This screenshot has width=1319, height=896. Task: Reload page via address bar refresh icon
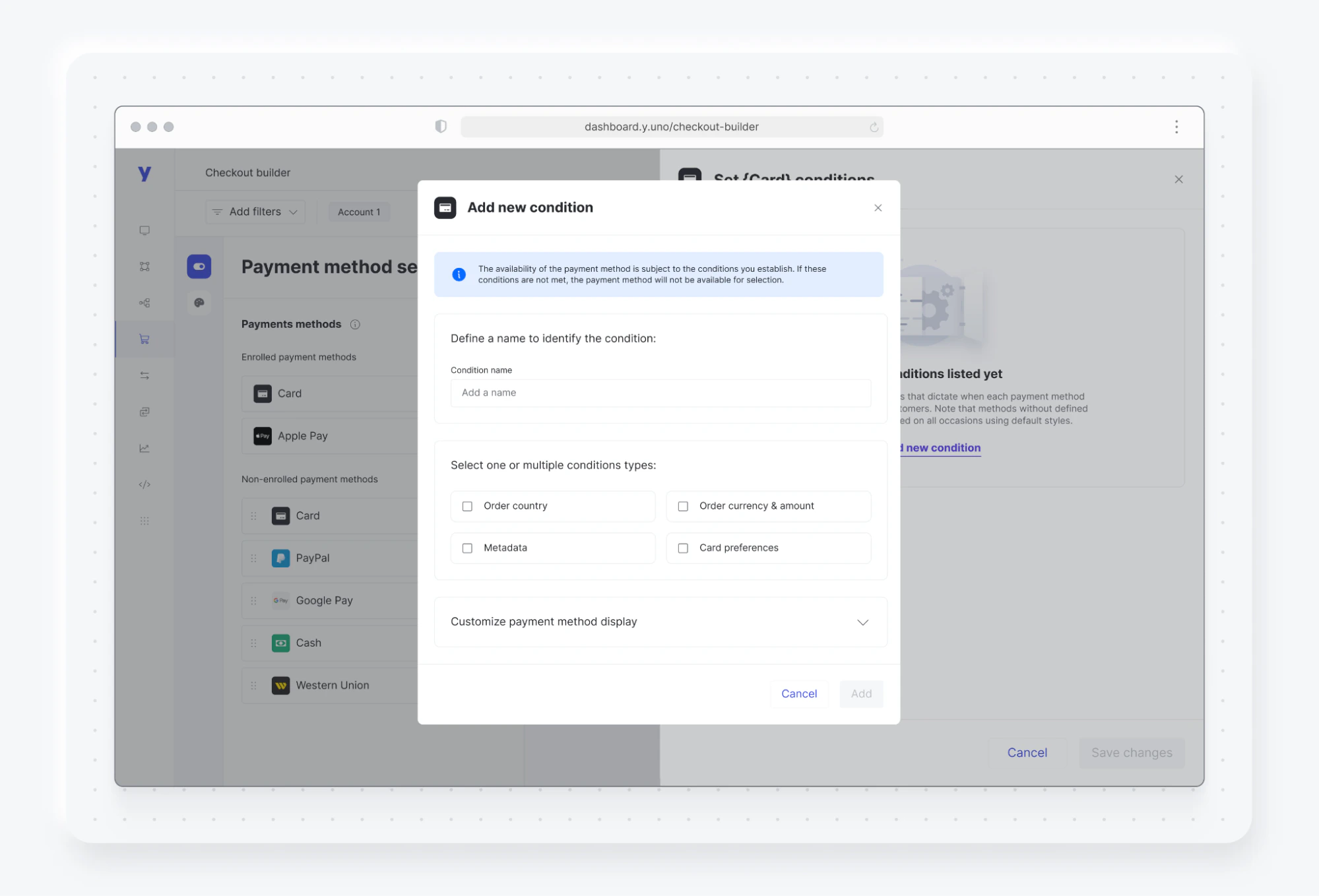point(874,127)
